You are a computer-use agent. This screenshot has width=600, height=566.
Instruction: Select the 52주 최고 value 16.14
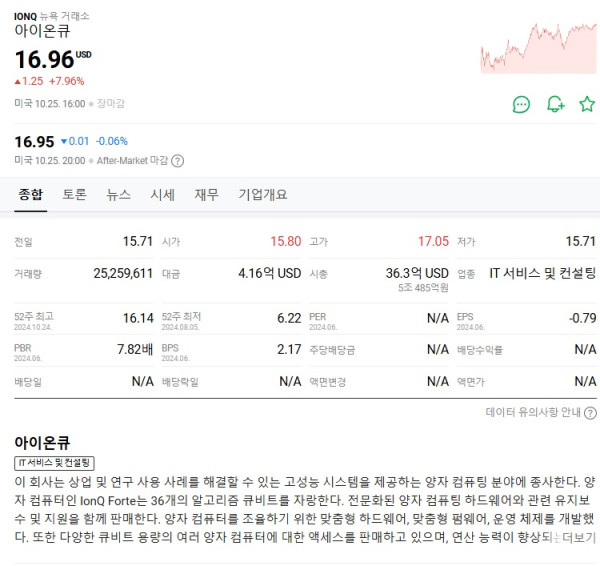pos(138,318)
